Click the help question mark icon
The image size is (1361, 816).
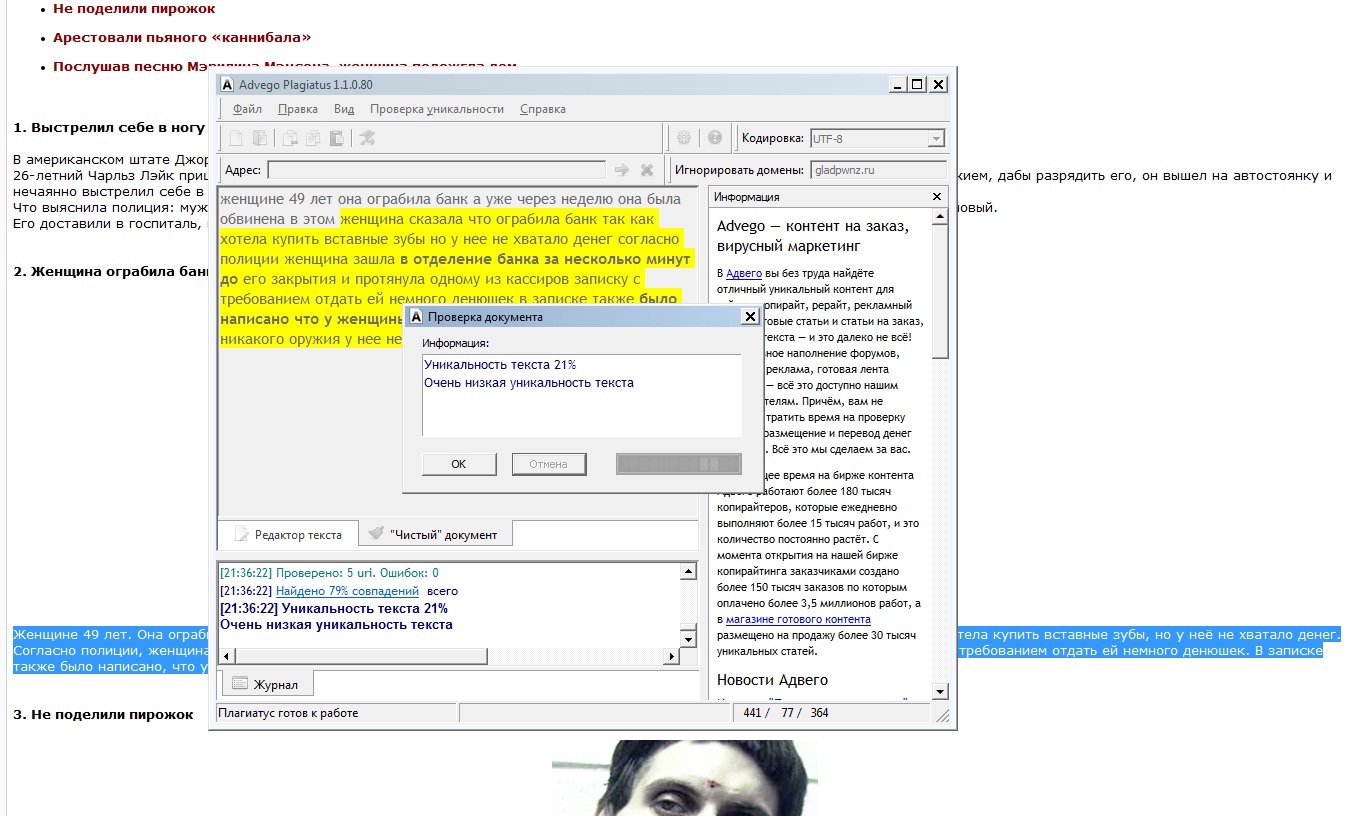coord(715,139)
